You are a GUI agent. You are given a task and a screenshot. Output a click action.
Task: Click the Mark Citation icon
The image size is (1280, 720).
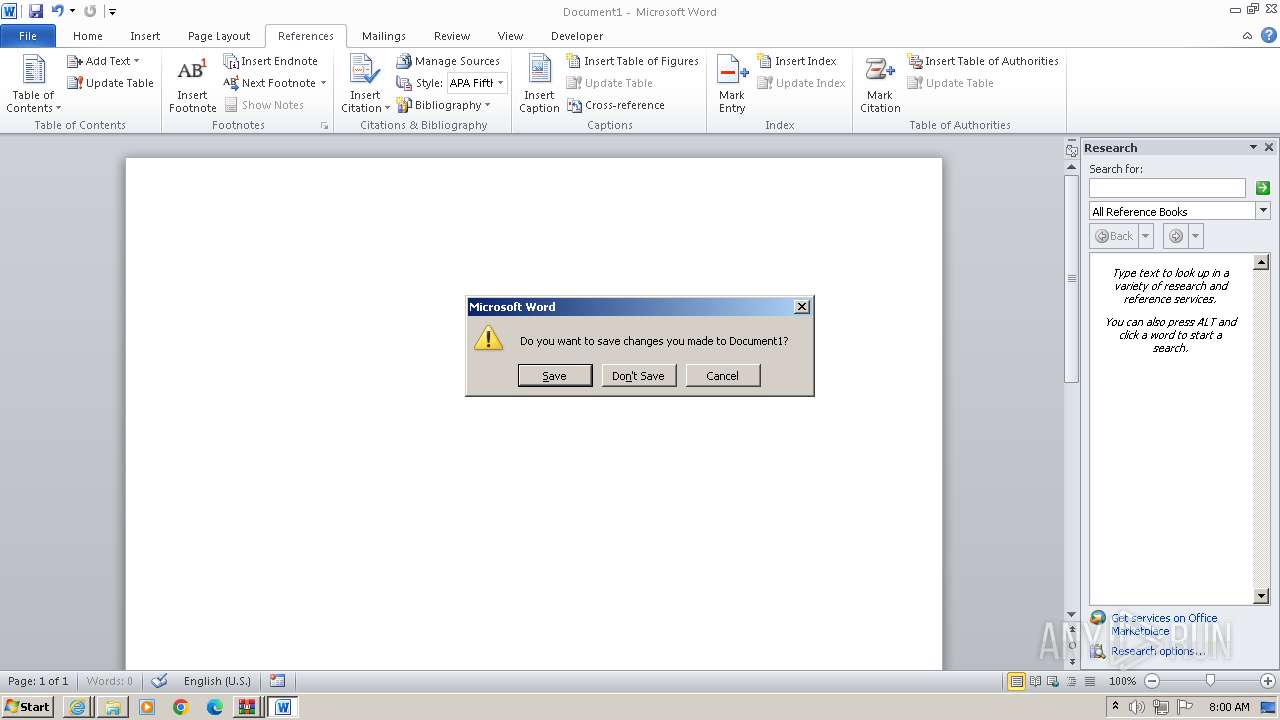pyautogui.click(x=880, y=84)
